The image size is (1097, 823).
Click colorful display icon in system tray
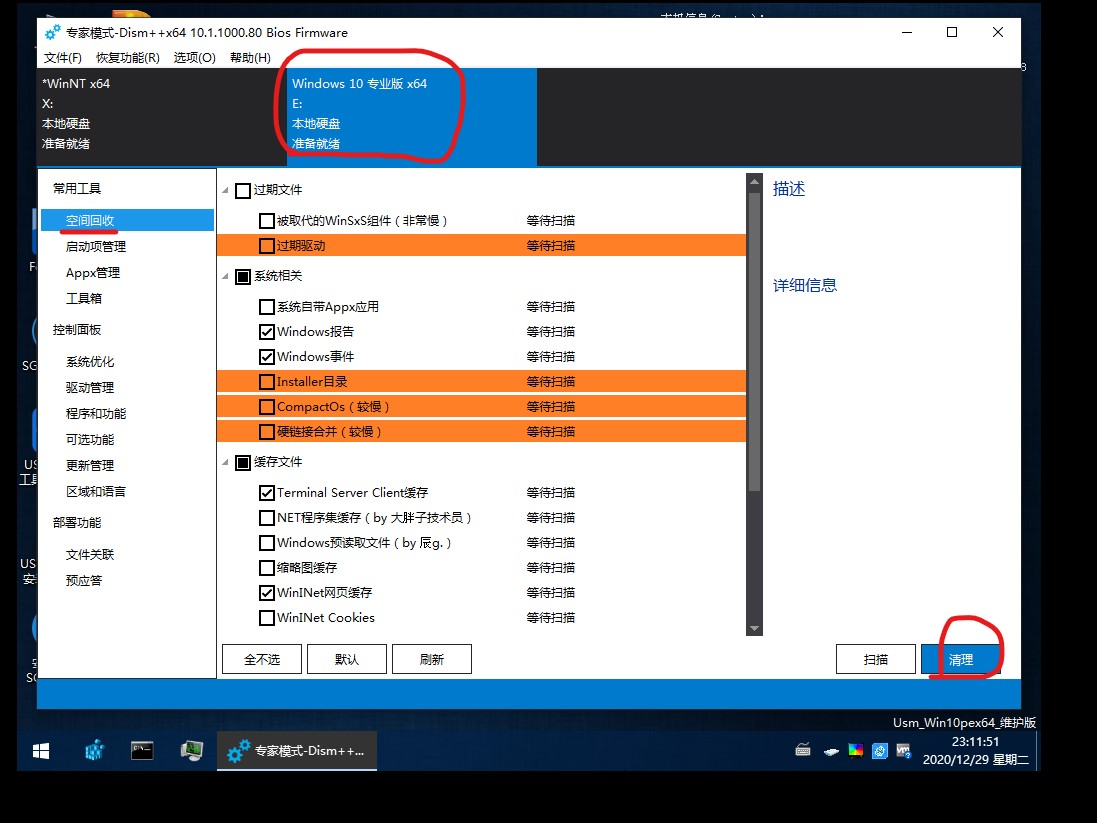(856, 751)
